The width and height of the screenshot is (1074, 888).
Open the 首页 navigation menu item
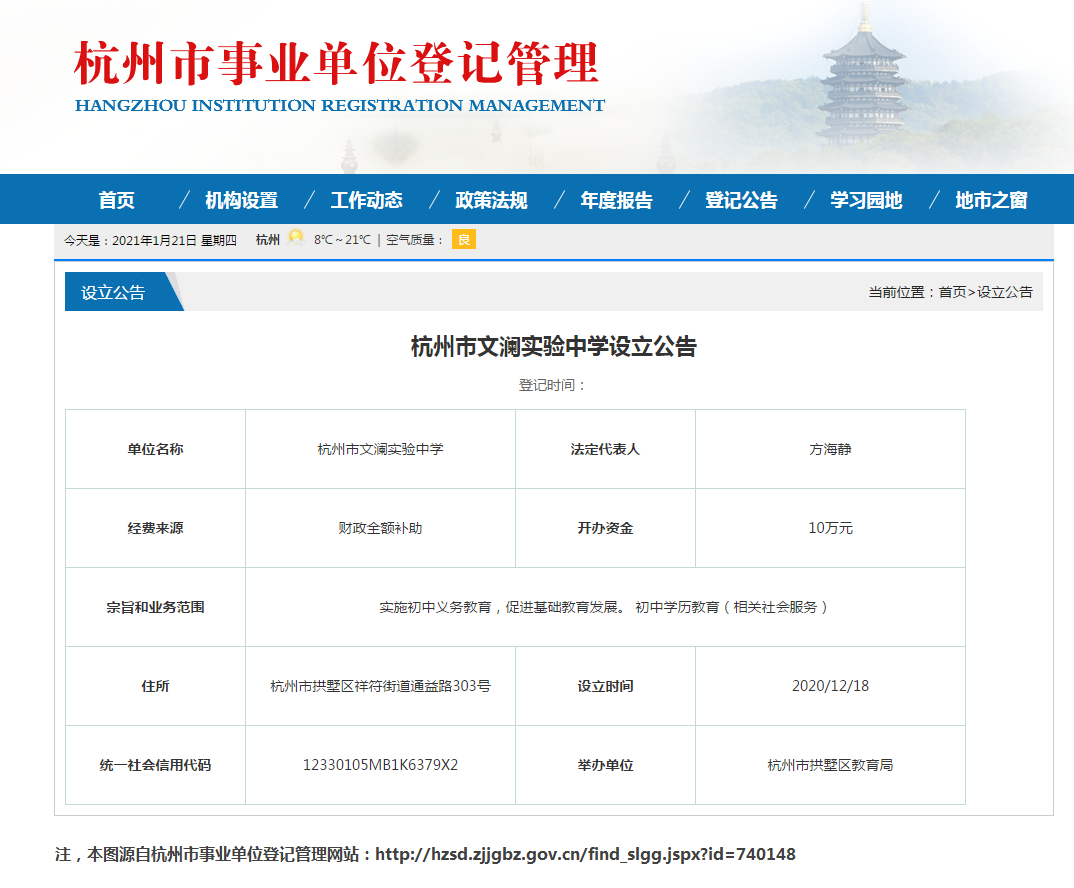(x=116, y=200)
